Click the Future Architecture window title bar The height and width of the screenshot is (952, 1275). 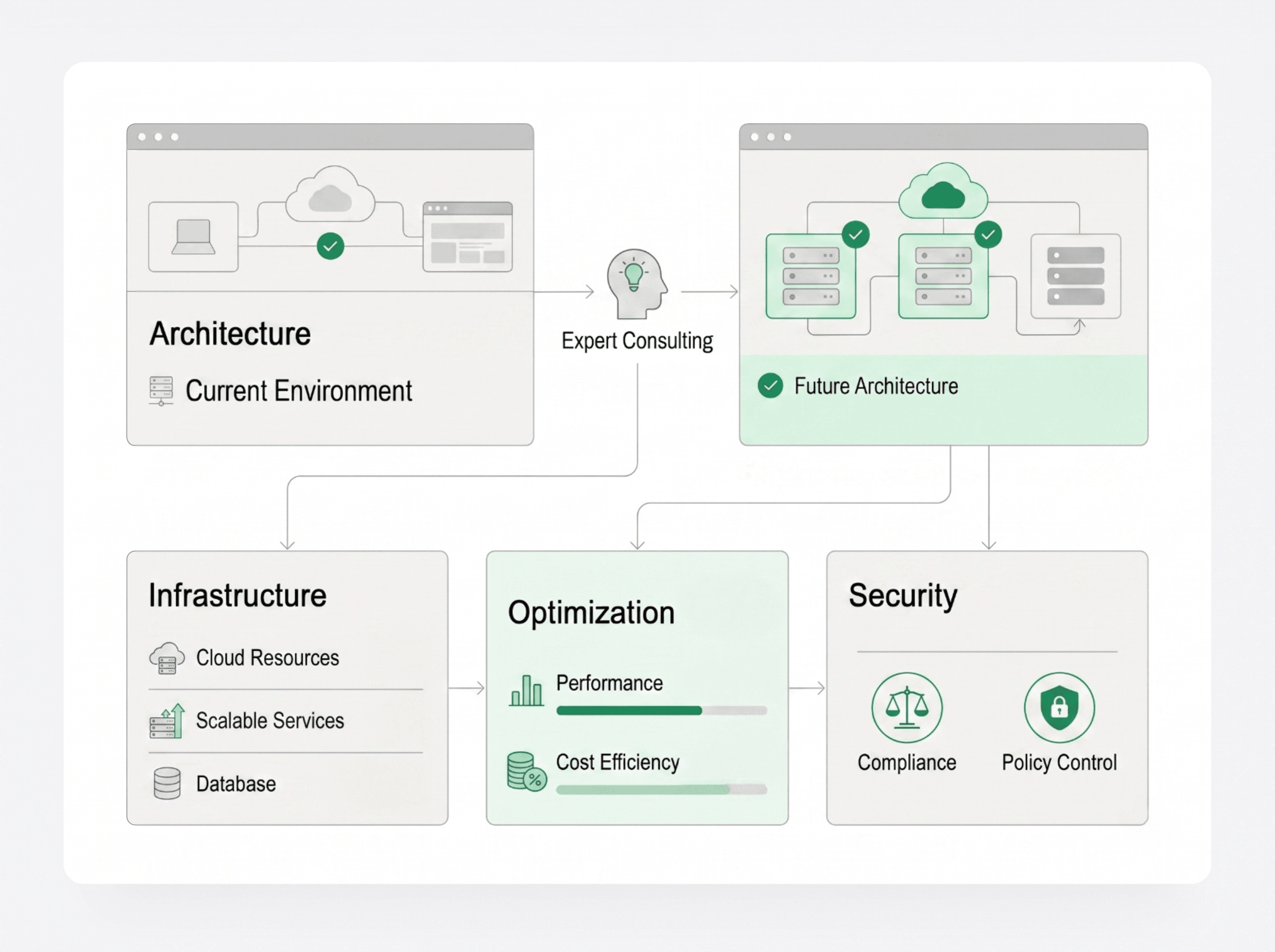(x=943, y=137)
